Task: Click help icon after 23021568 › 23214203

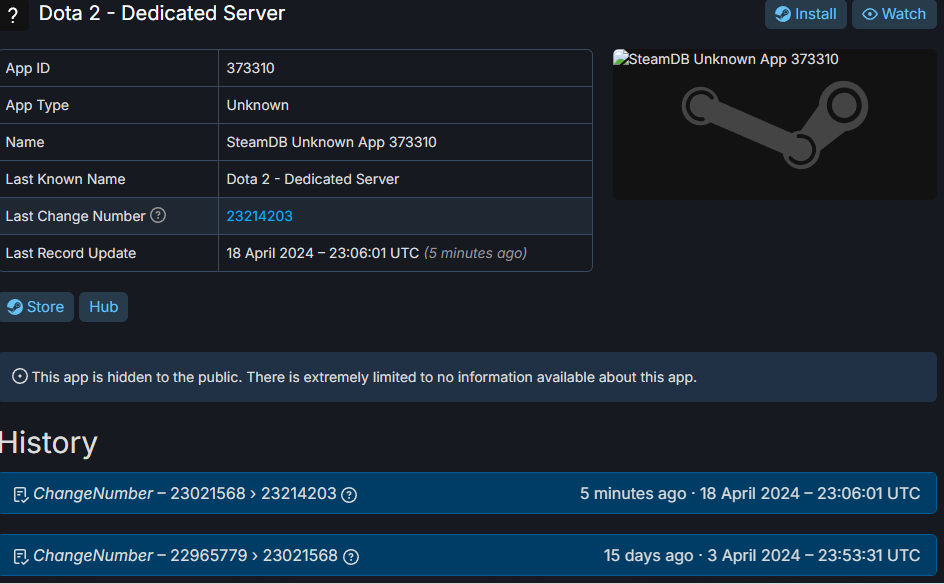Action: point(349,495)
